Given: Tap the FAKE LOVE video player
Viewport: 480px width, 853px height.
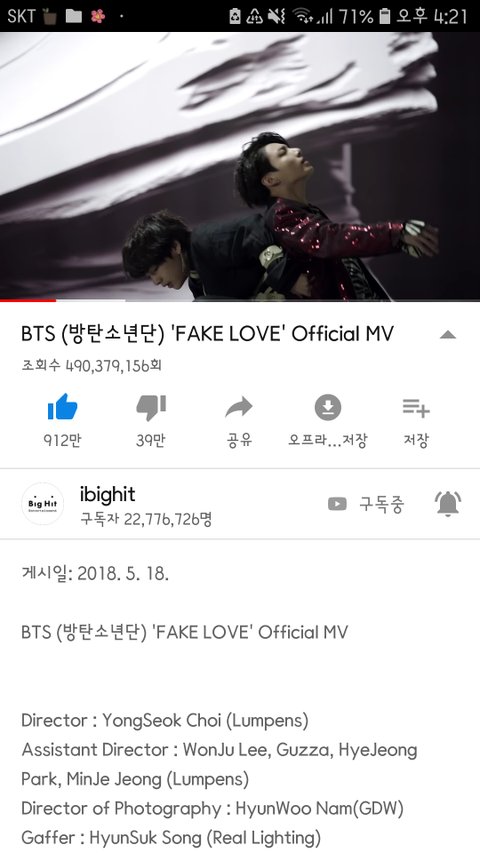Looking at the screenshot, I should click(240, 166).
